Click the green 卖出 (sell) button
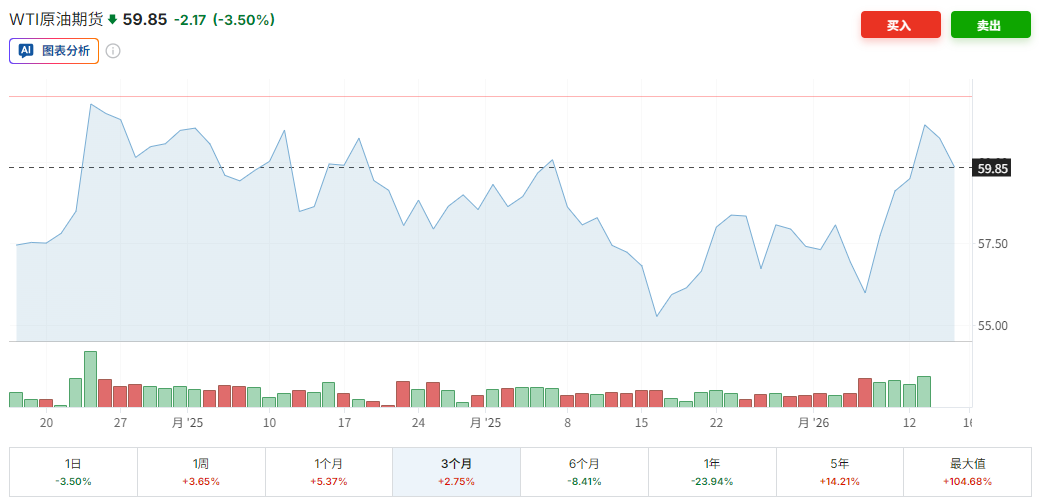Screen dimensions: 1039x502 [990, 25]
